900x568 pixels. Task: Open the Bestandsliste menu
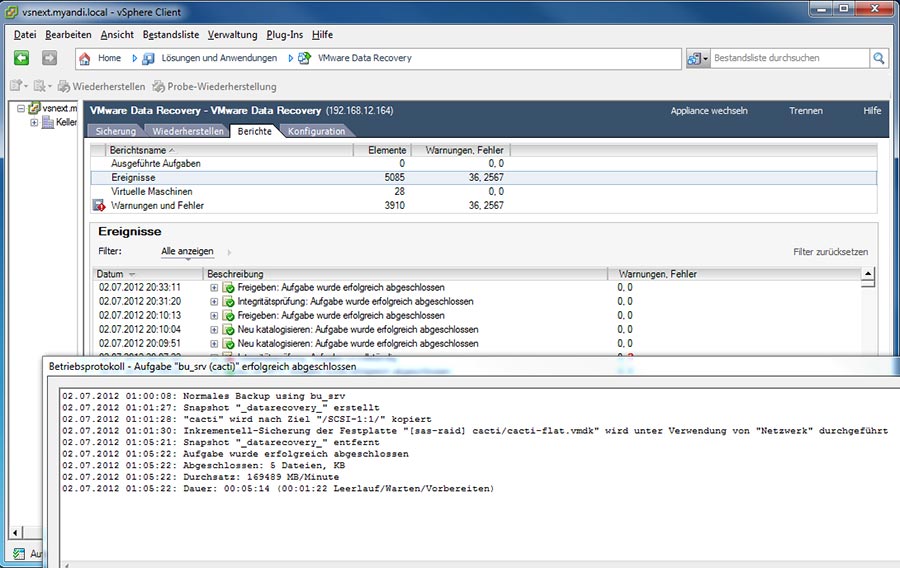[170, 34]
